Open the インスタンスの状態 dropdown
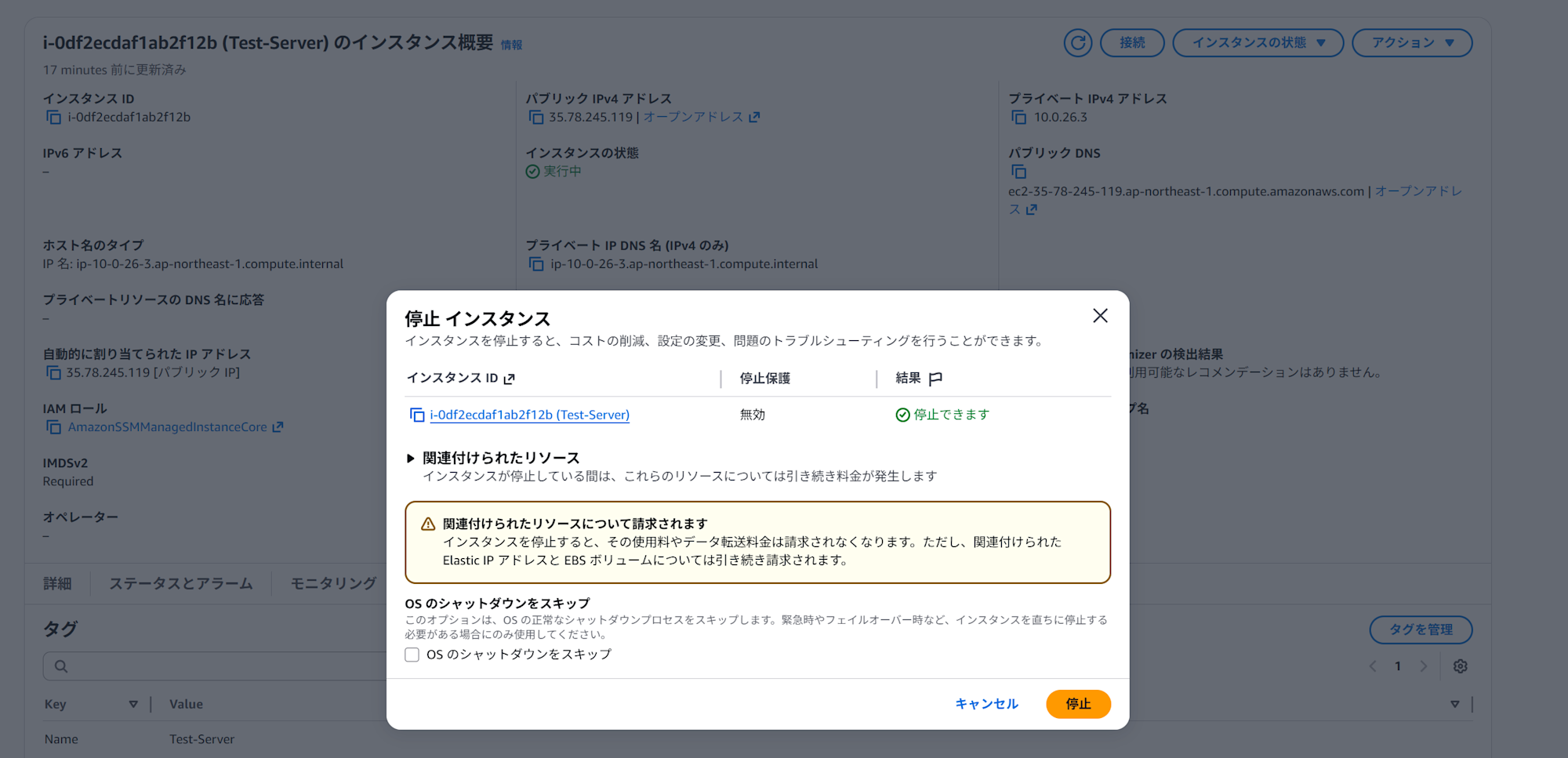Viewport: 1568px width, 758px height. point(1258,42)
